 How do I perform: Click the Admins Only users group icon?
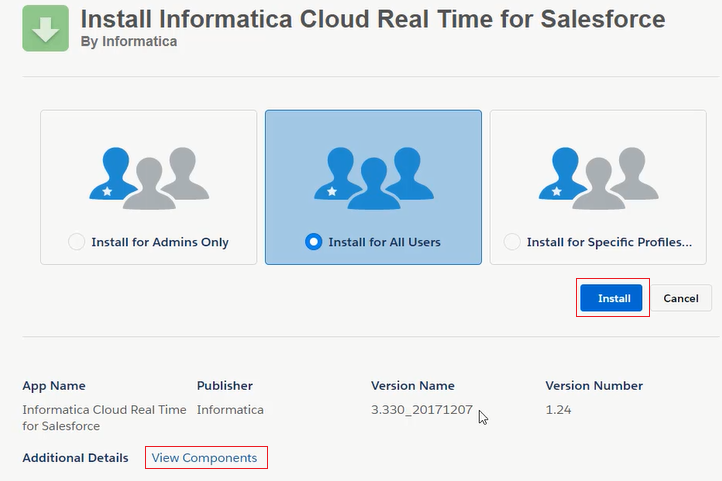click(x=149, y=179)
